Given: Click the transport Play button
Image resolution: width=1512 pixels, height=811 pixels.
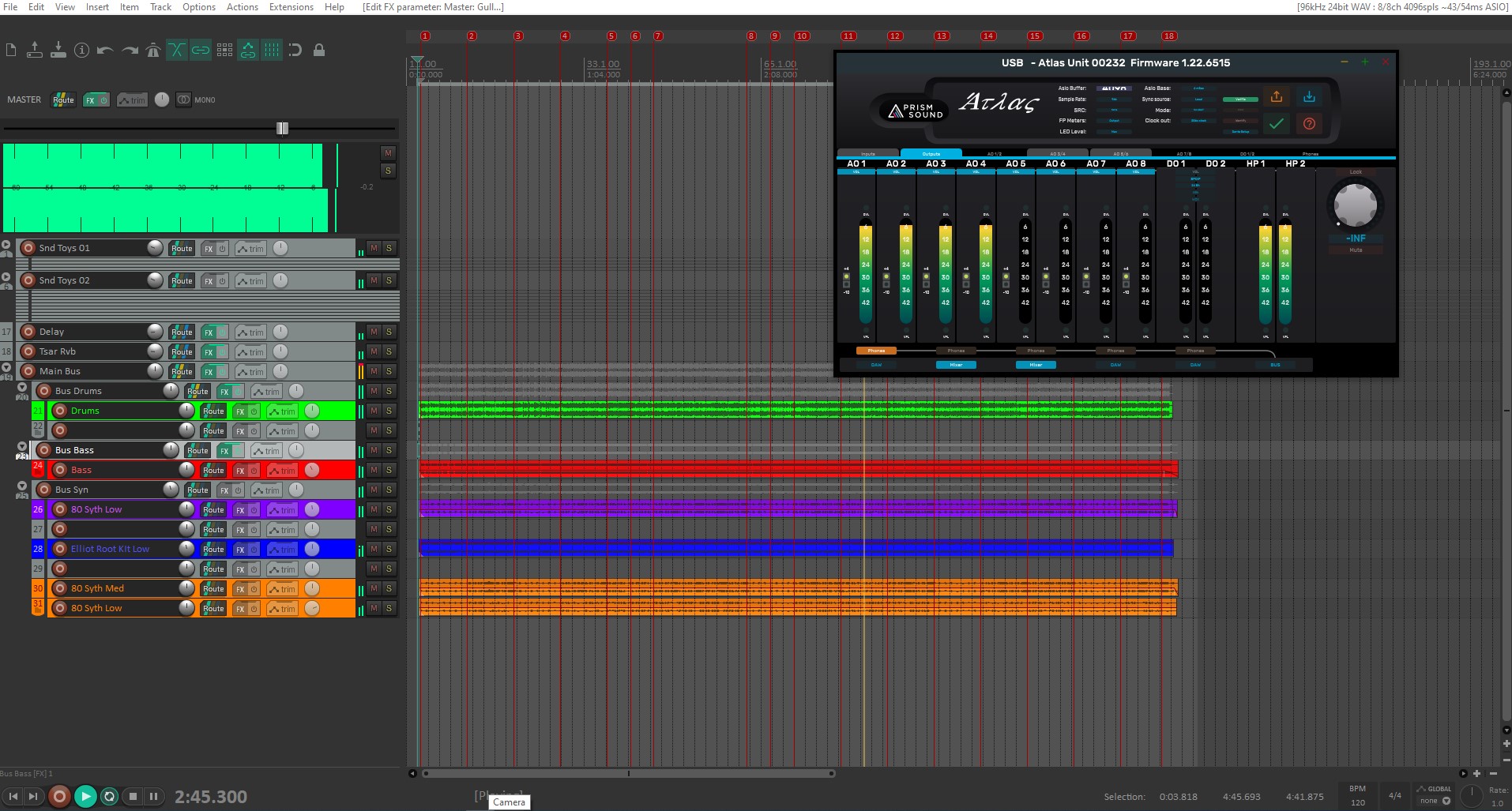Looking at the screenshot, I should tap(85, 797).
